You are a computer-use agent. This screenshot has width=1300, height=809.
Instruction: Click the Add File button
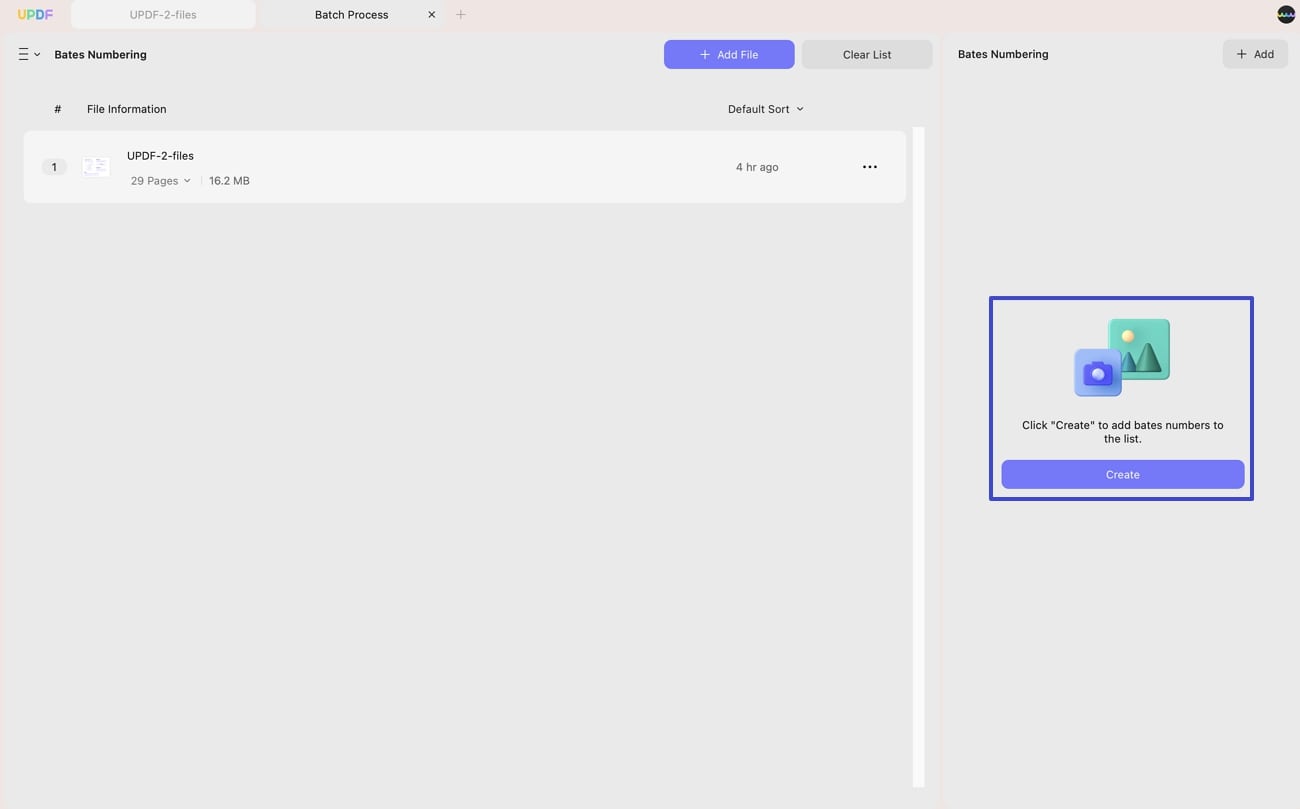(729, 55)
